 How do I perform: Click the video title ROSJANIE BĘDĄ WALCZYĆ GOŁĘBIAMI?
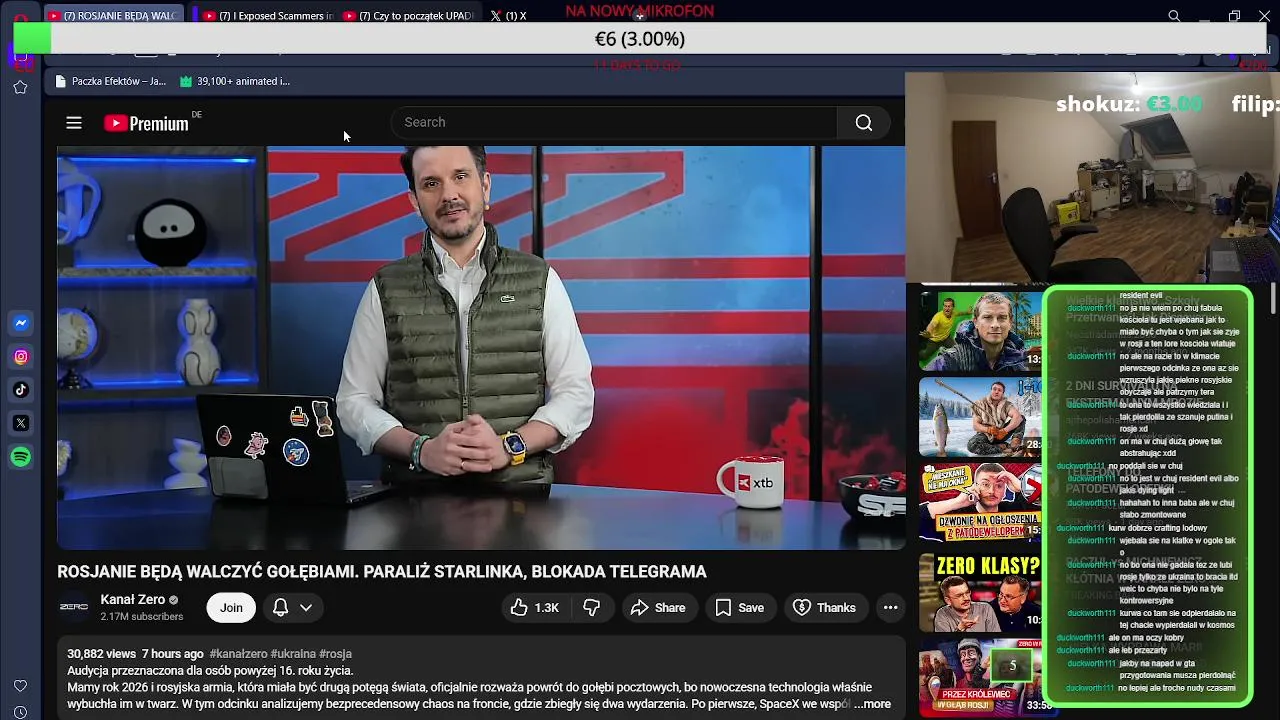point(382,572)
